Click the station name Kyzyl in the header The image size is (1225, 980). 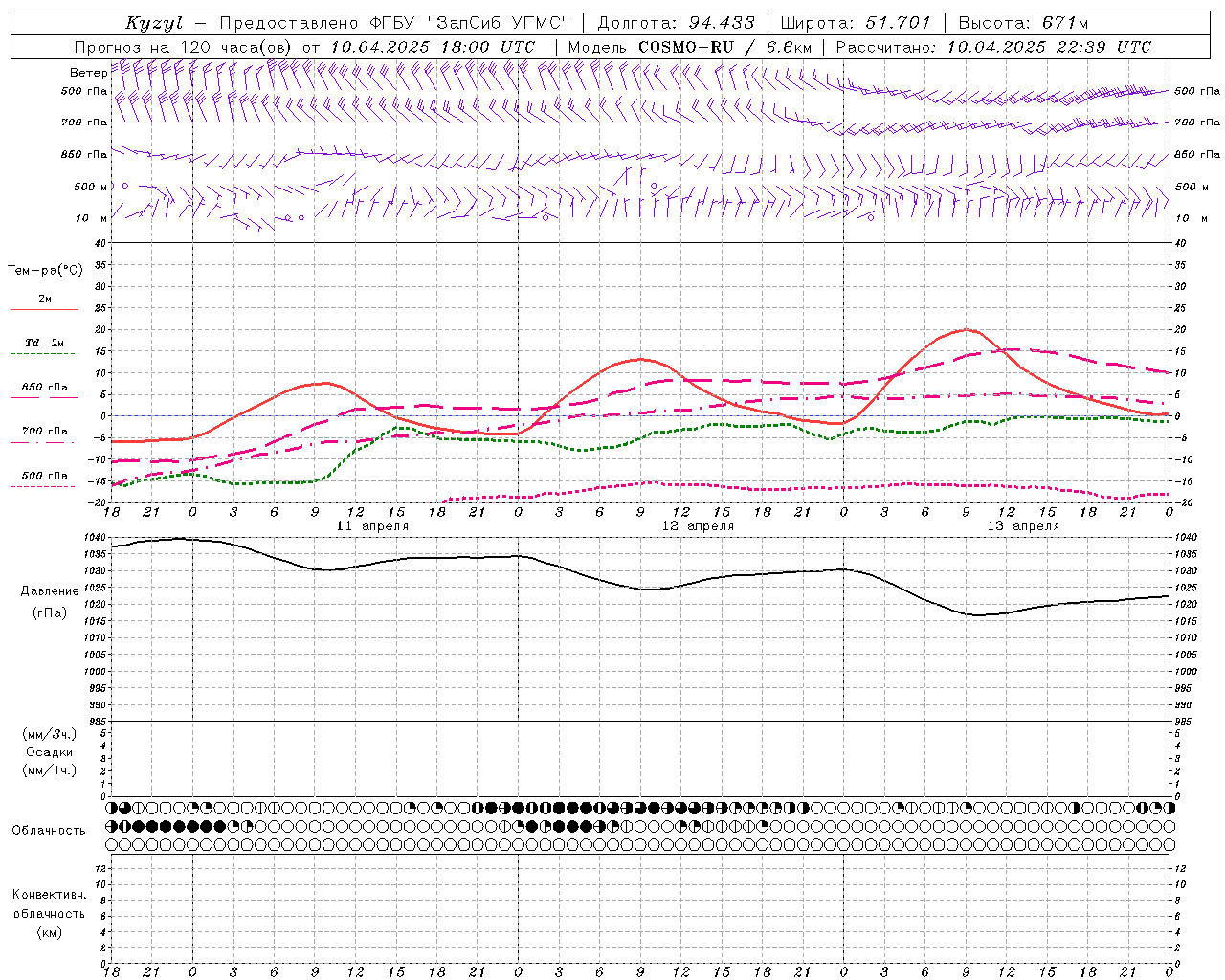(153, 24)
